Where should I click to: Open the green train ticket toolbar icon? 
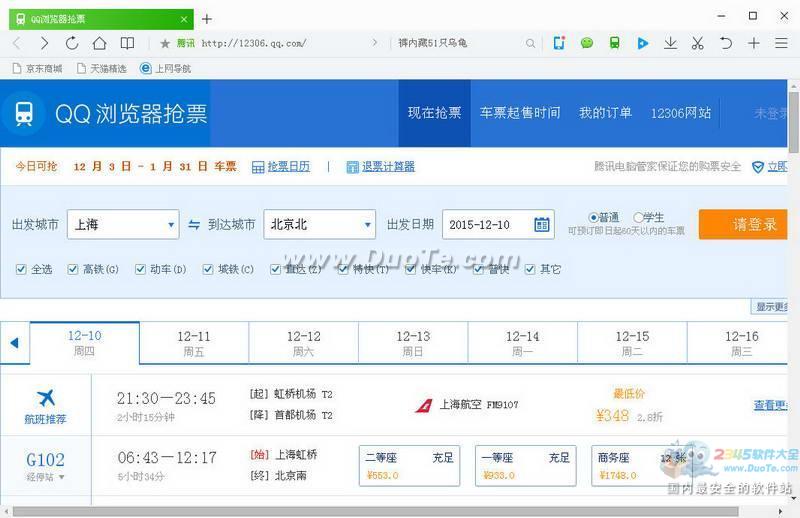coord(614,43)
